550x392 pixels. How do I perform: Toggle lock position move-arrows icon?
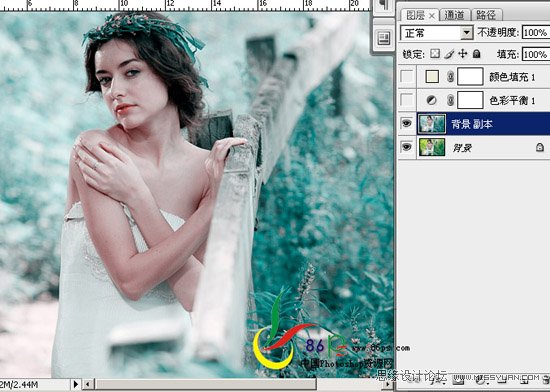463,54
